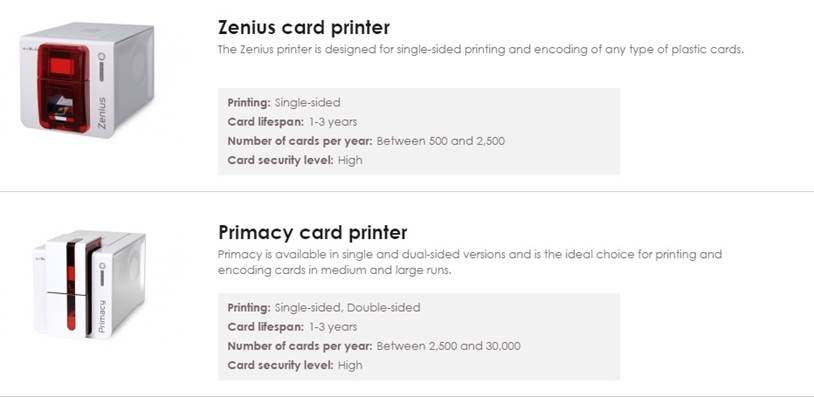Image resolution: width=814 pixels, height=397 pixels.
Task: Click the Primacy card printer product image
Action: click(x=89, y=284)
